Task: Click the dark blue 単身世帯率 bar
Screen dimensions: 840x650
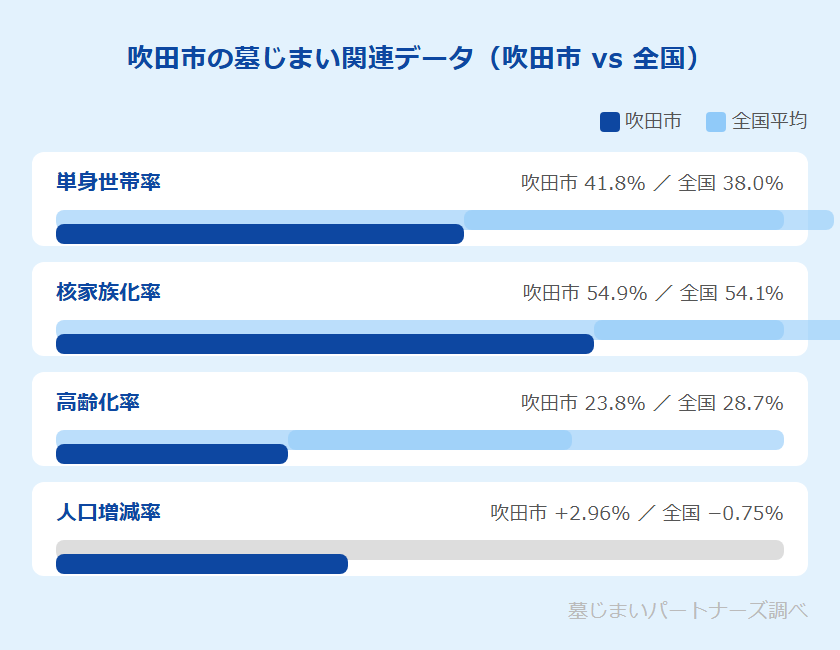Action: click(x=260, y=234)
